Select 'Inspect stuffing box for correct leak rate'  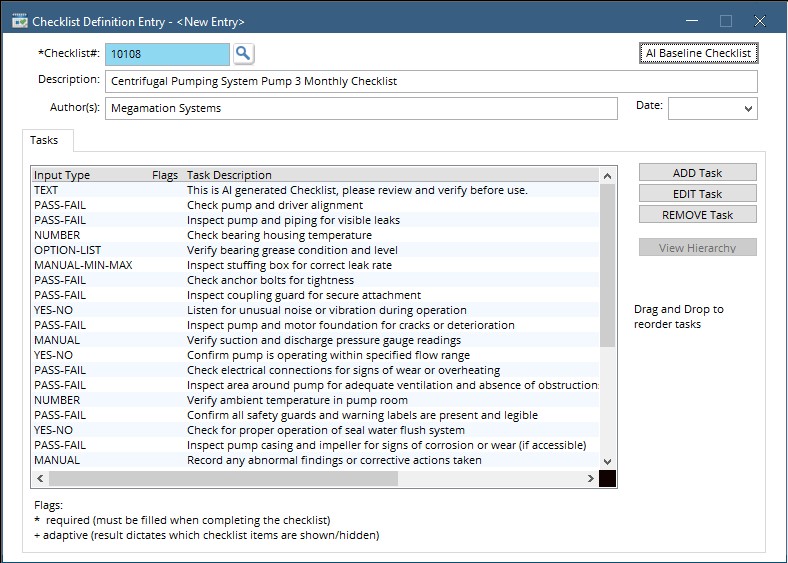click(316, 265)
